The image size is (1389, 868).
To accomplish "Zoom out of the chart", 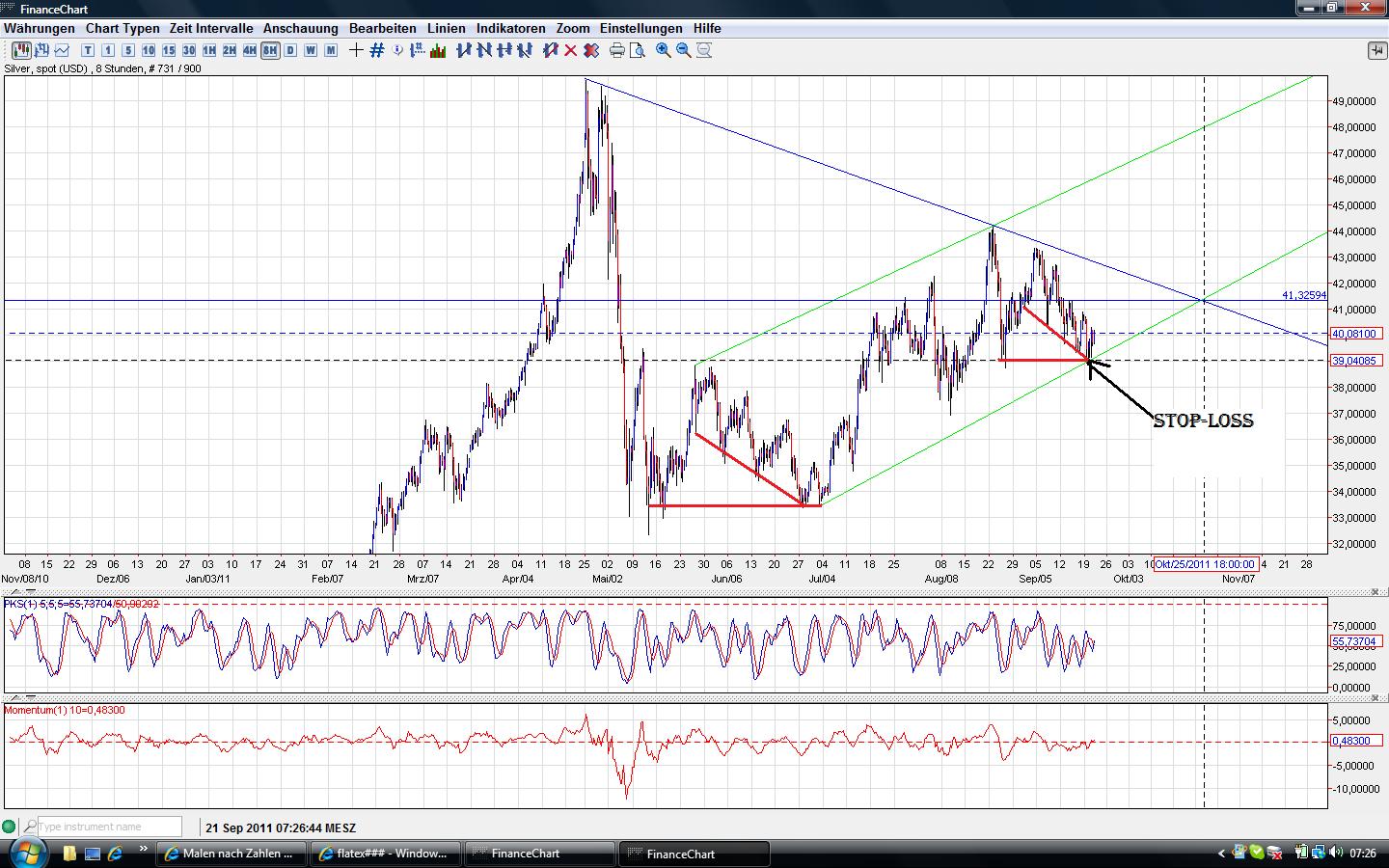I will coord(684,50).
